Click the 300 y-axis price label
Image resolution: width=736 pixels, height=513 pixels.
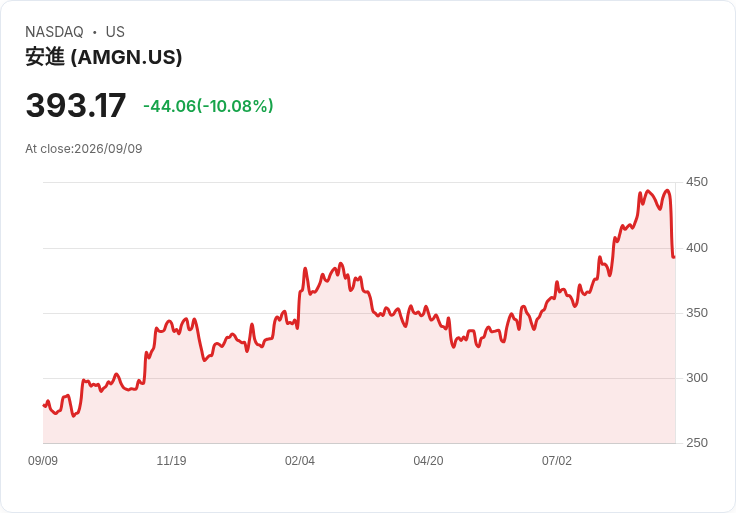point(697,378)
